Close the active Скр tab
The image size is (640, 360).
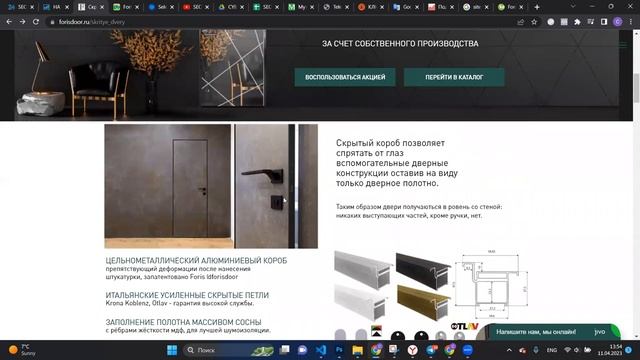102,7
